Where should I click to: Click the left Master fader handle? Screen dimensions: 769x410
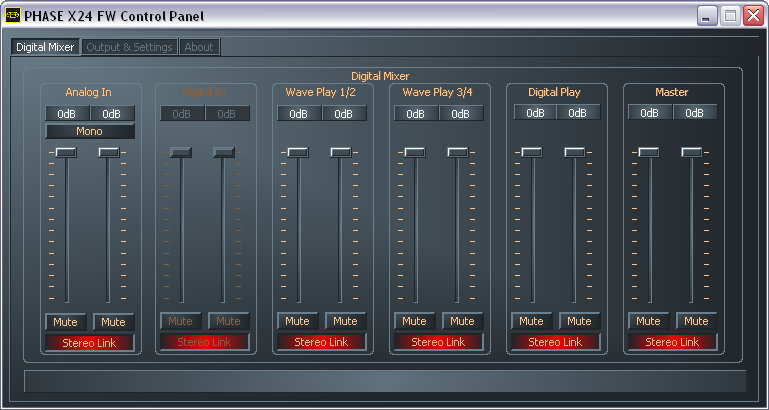click(649, 152)
